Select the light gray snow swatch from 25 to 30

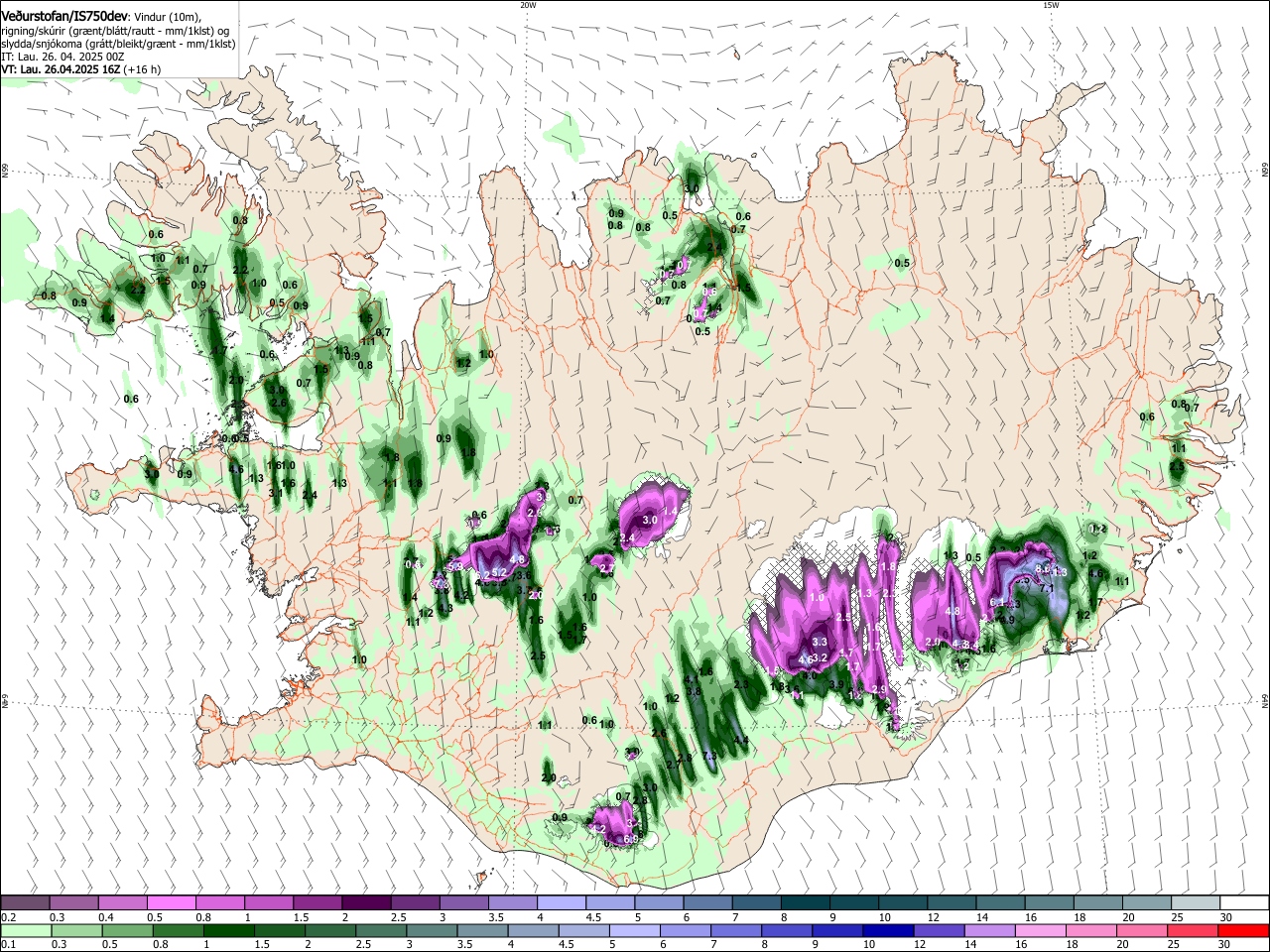coord(1197,902)
